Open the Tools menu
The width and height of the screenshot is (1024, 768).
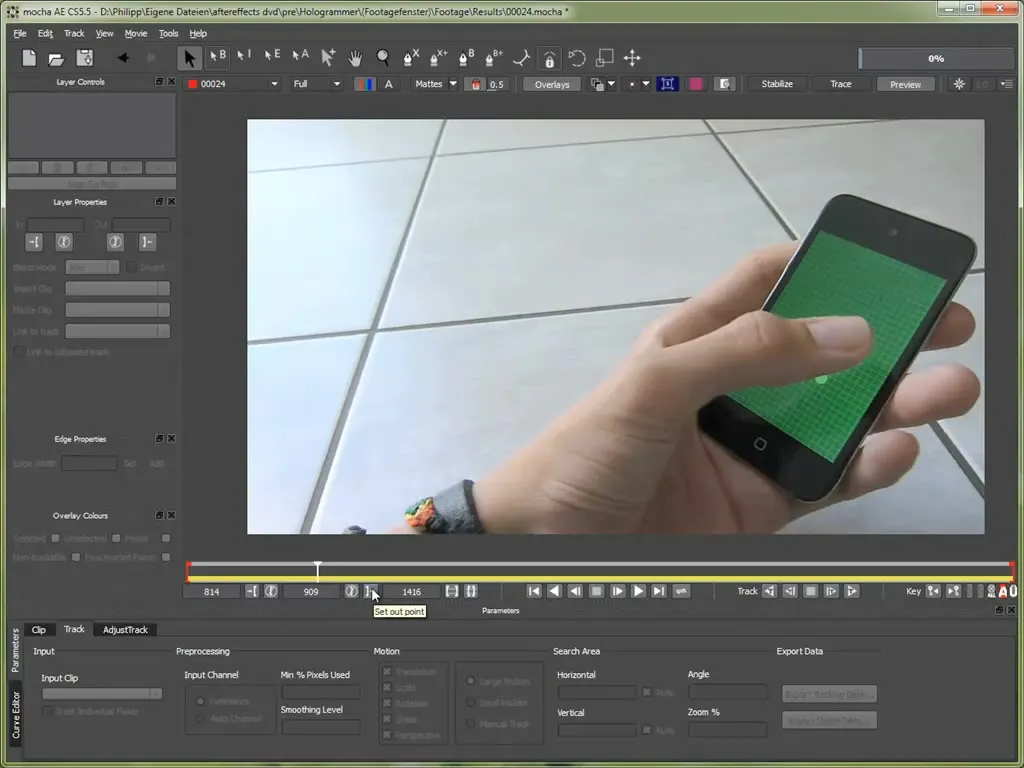tap(168, 33)
